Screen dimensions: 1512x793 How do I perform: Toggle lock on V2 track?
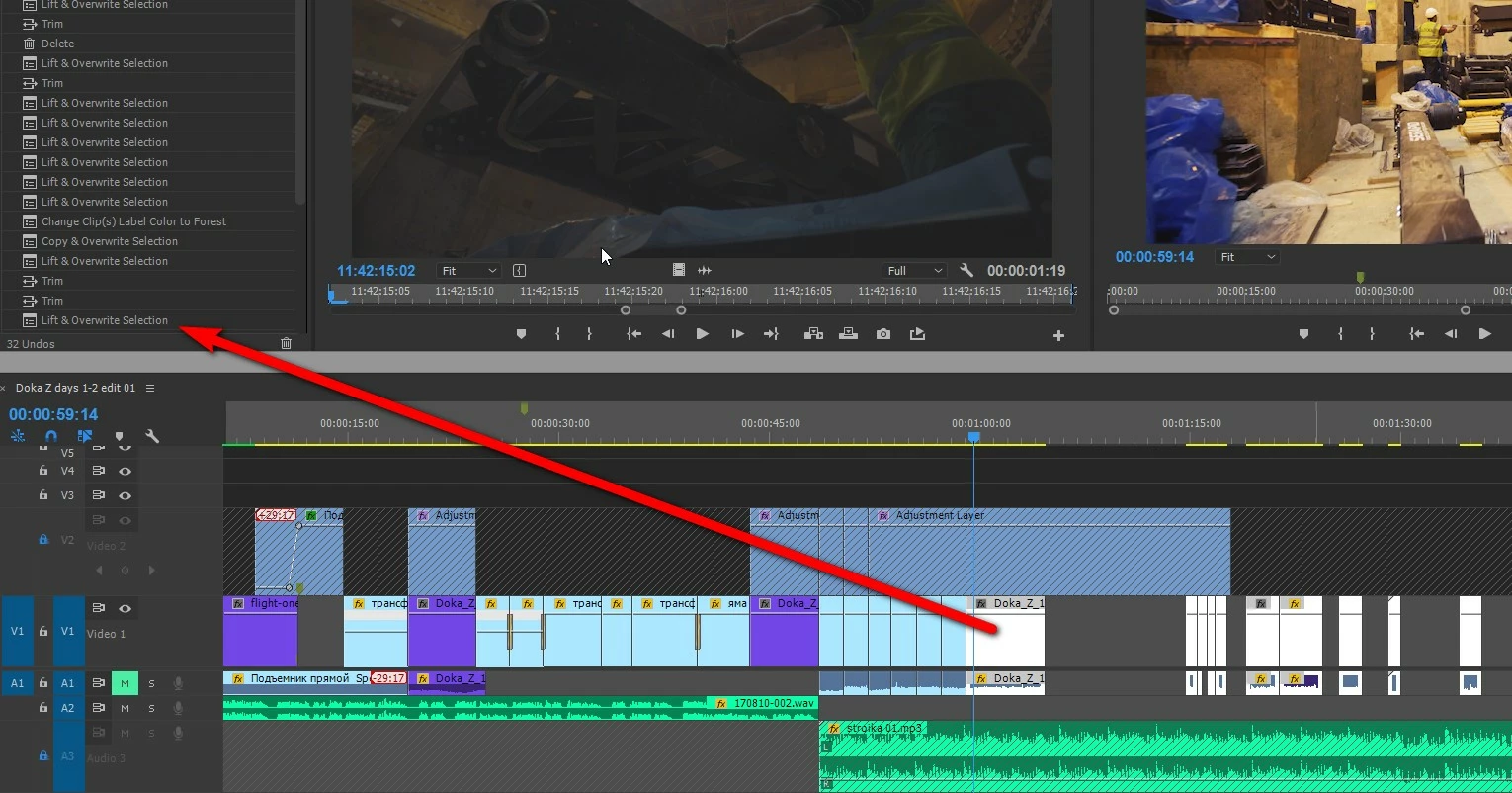pos(43,539)
